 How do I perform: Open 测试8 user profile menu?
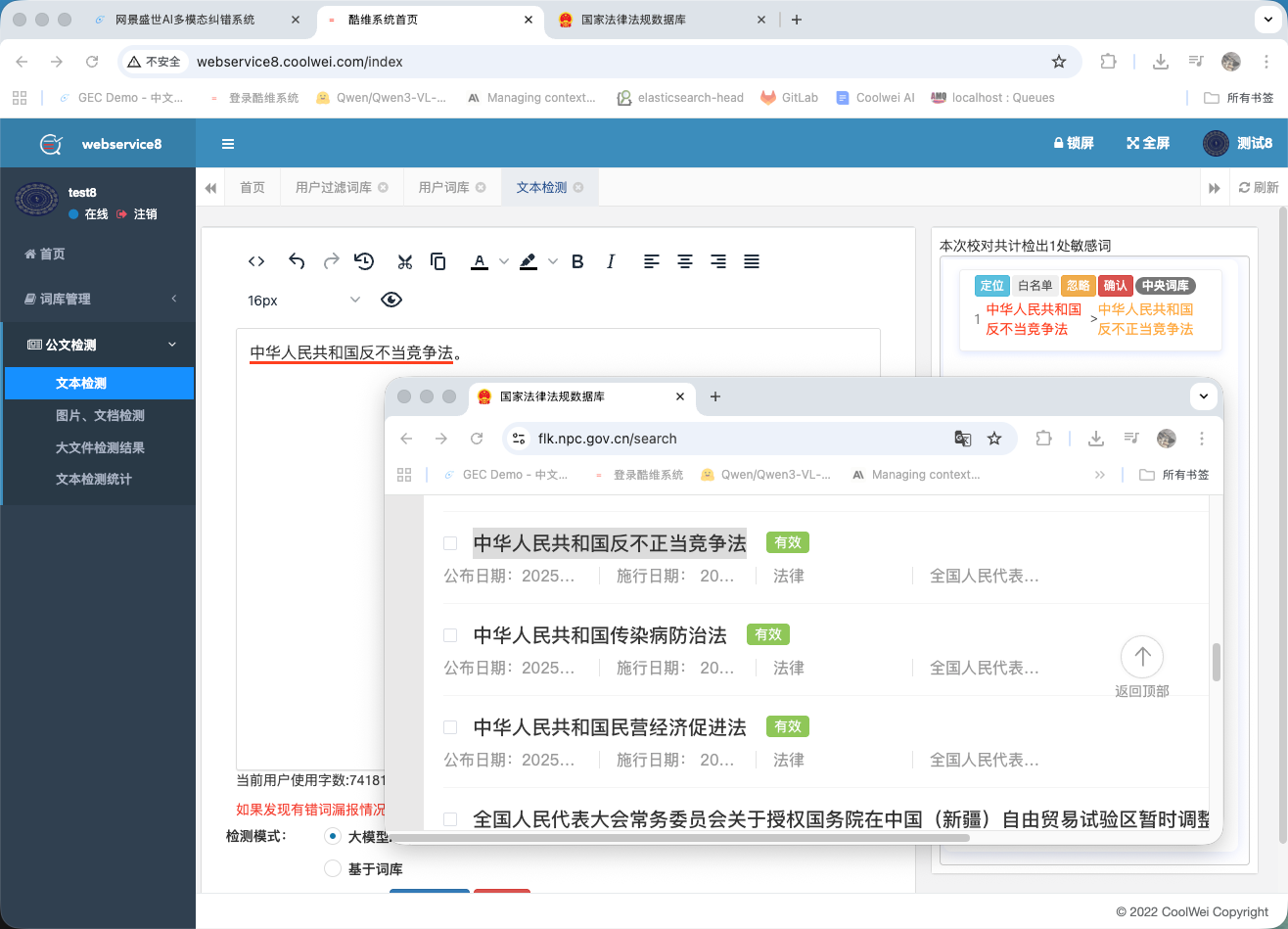(x=1238, y=143)
